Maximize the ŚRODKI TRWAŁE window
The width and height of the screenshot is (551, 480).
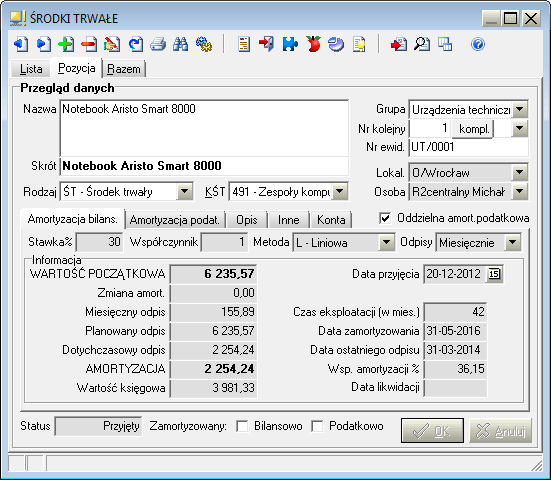pyautogui.click(x=510, y=18)
